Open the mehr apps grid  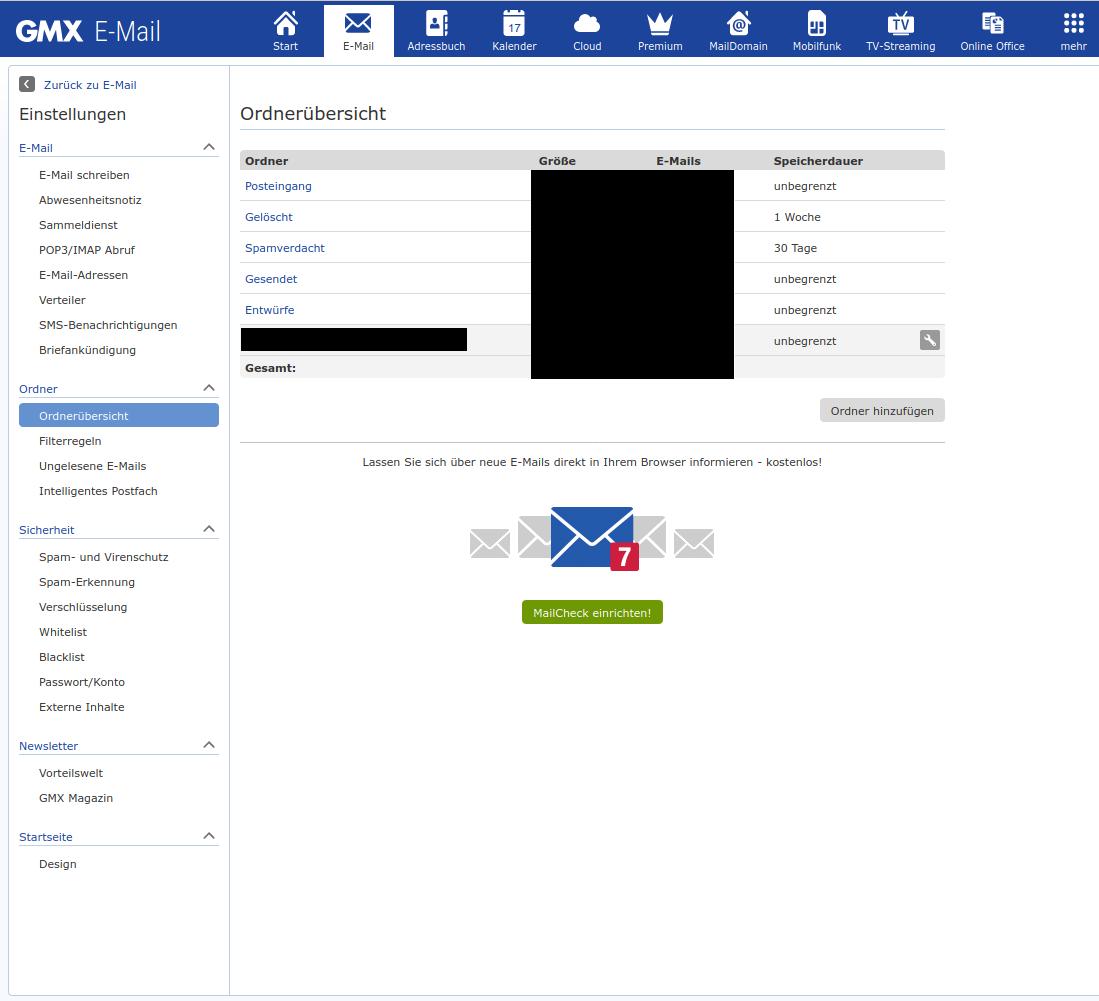[x=1073, y=24]
